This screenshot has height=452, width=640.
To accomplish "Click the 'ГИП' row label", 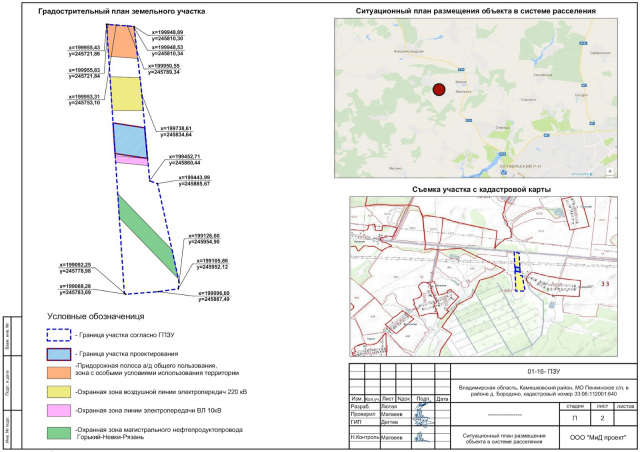I will click(x=356, y=422).
